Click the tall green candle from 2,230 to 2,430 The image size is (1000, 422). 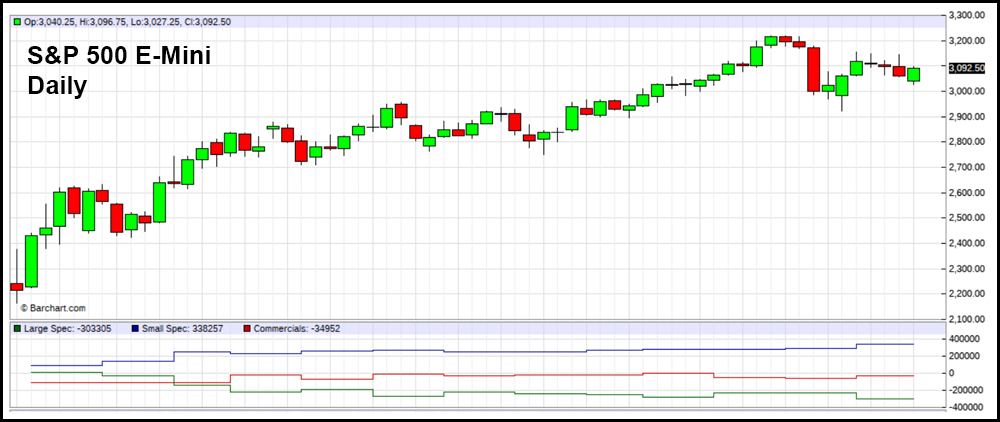[x=31, y=261]
